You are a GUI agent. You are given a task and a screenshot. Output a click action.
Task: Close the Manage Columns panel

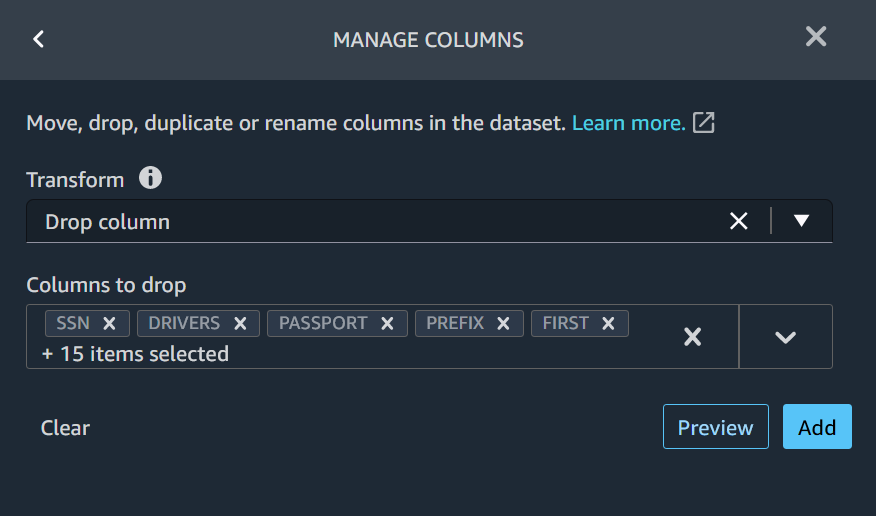pyautogui.click(x=816, y=37)
